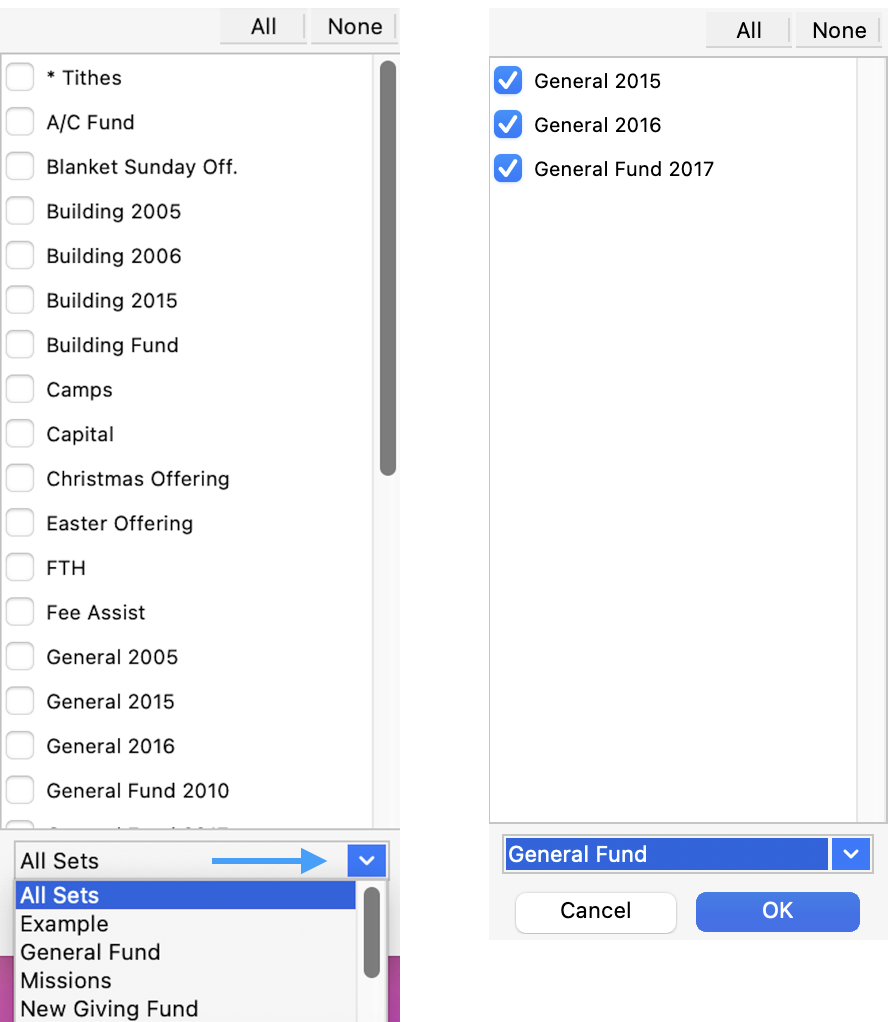Open the All Sets dropdown arrow
This screenshot has height=1022, width=888.
pyautogui.click(x=367, y=860)
